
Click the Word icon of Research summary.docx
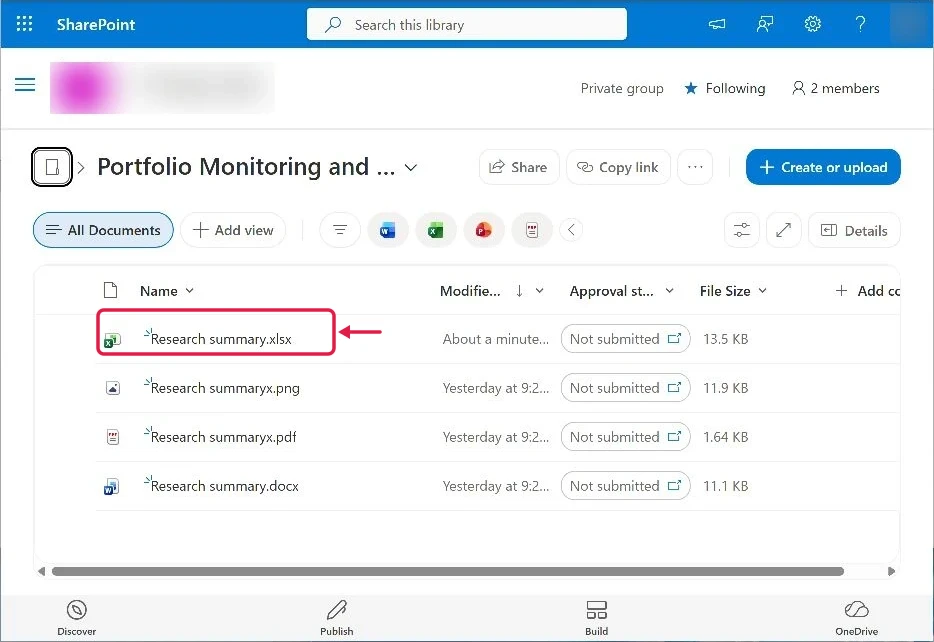[111, 487]
